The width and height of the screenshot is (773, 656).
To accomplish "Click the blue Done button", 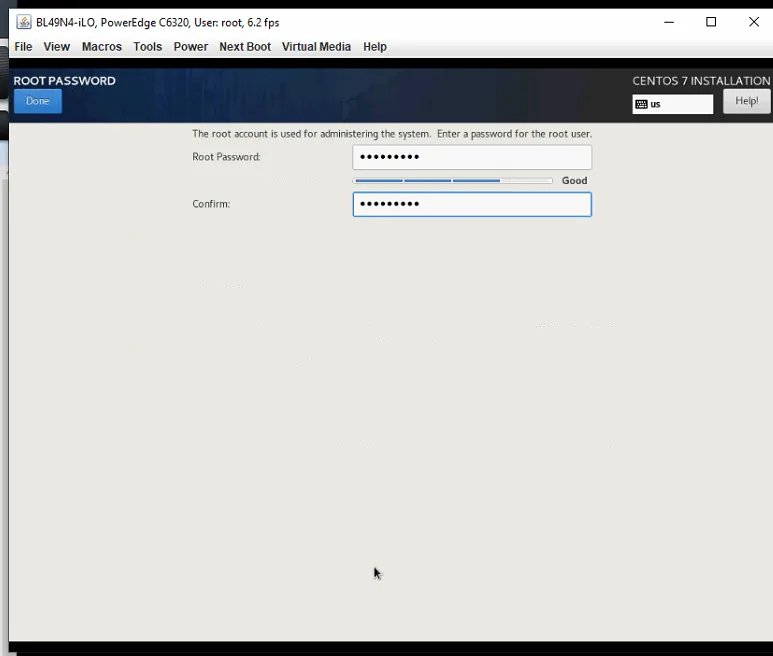I will (x=38, y=101).
